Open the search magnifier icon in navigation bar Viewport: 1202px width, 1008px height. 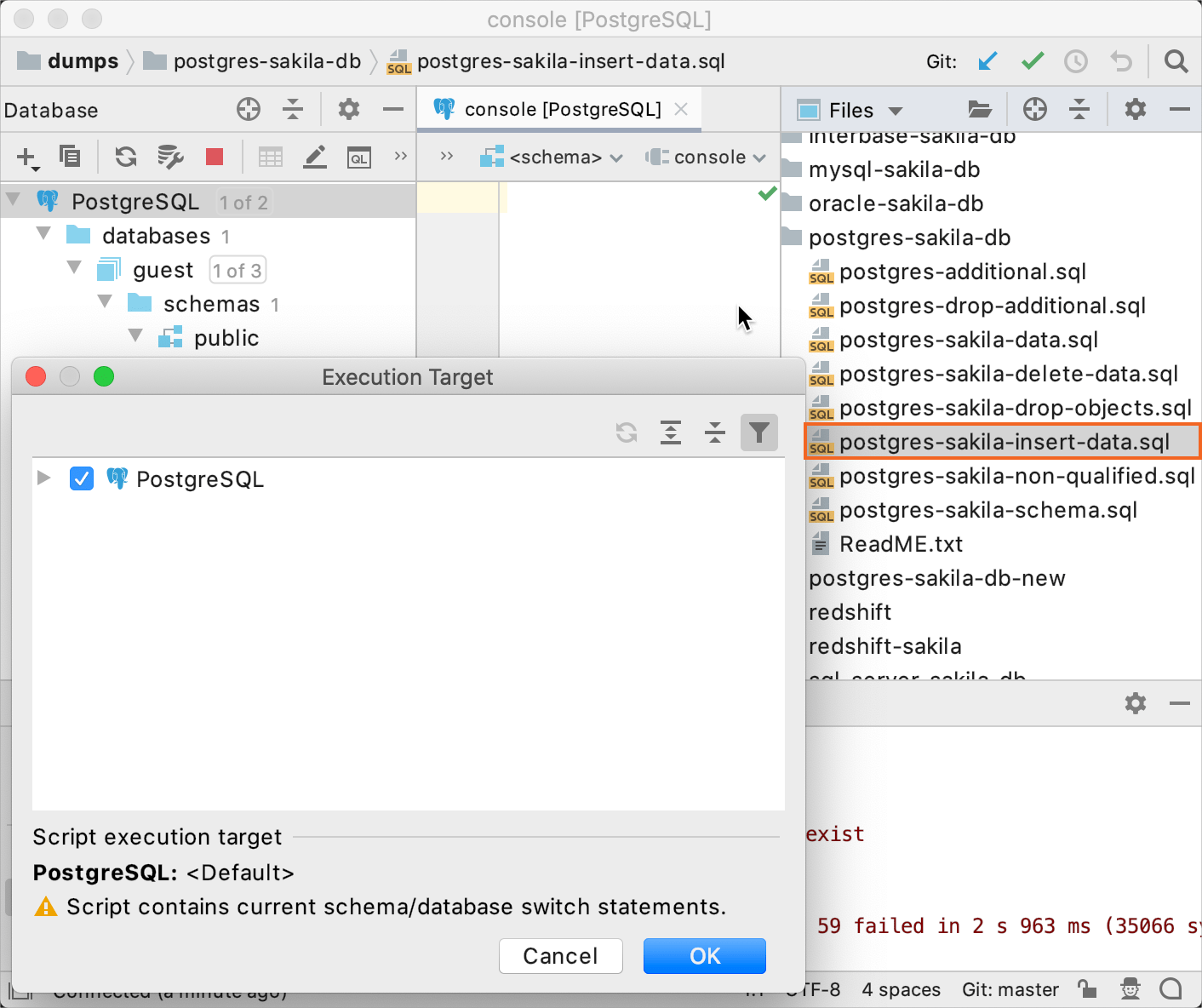coord(1176,61)
